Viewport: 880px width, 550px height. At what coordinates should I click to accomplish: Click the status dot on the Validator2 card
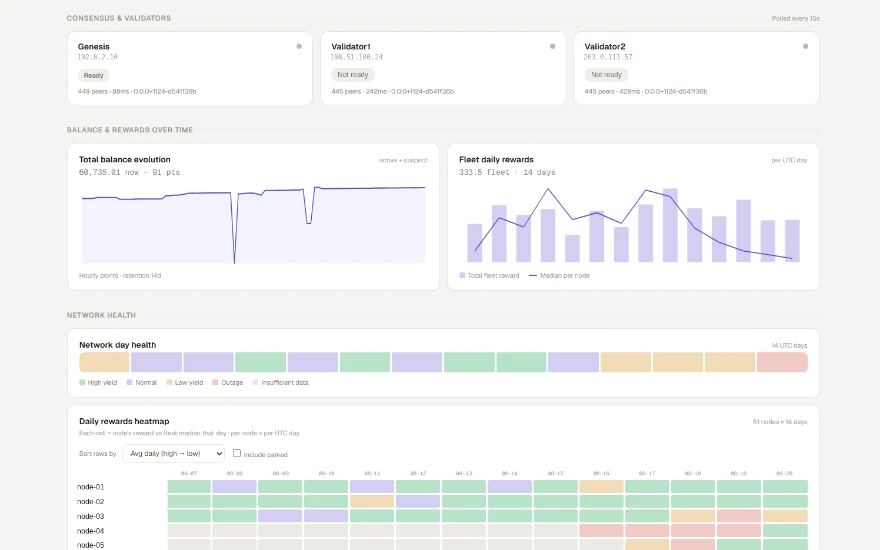point(805,47)
